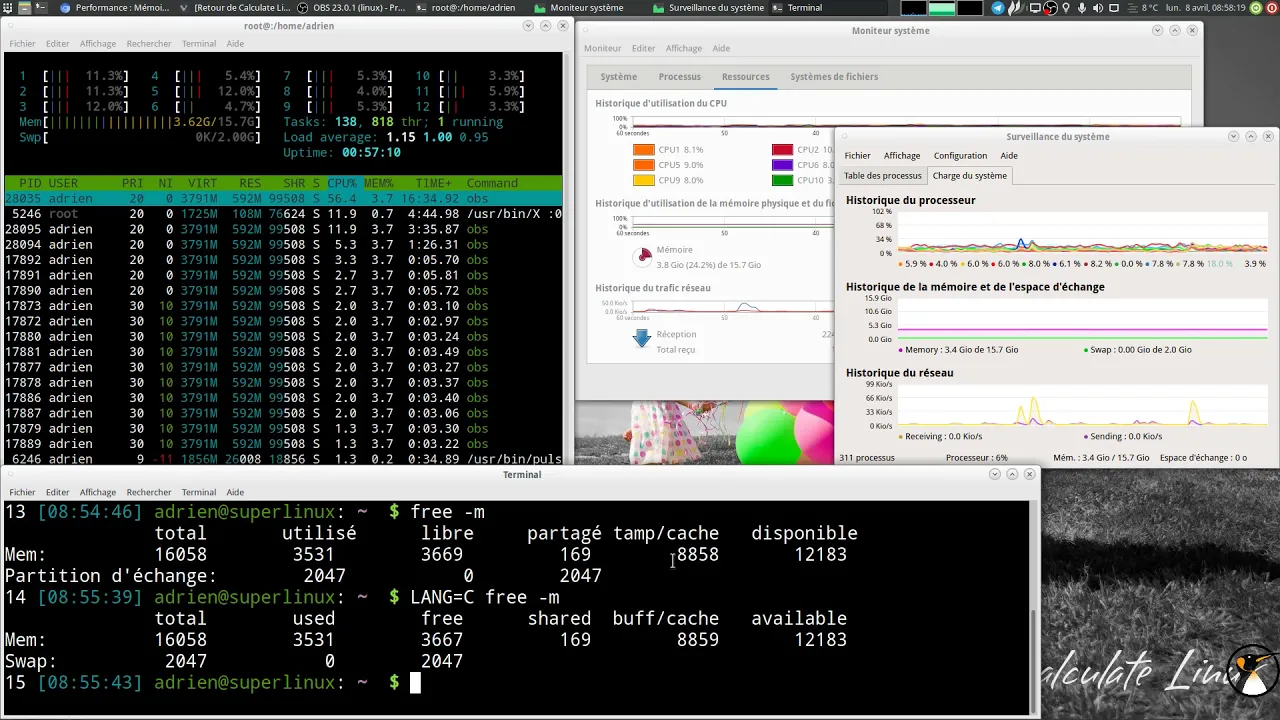Click 'Load average: 1.15 1.00 0.95' text
The width and height of the screenshot is (1280, 720).
386,137
